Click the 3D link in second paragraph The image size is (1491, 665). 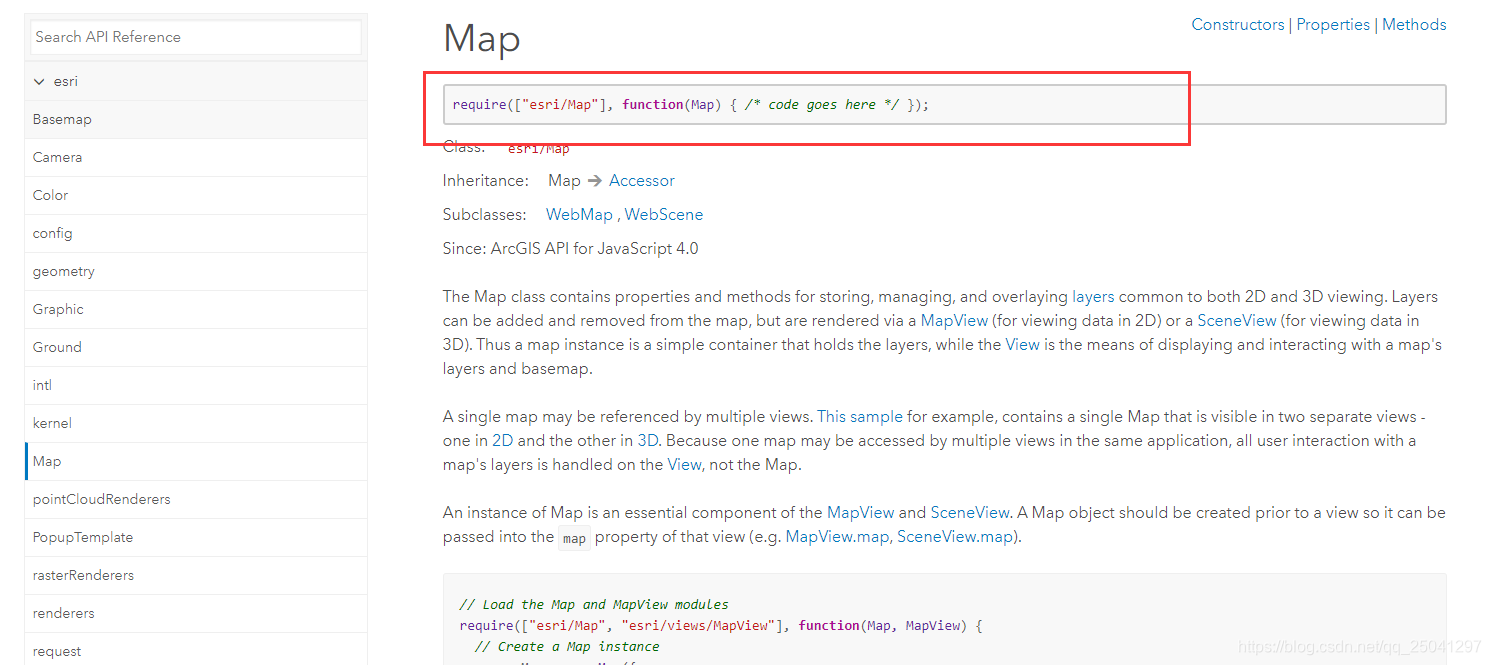(648, 441)
